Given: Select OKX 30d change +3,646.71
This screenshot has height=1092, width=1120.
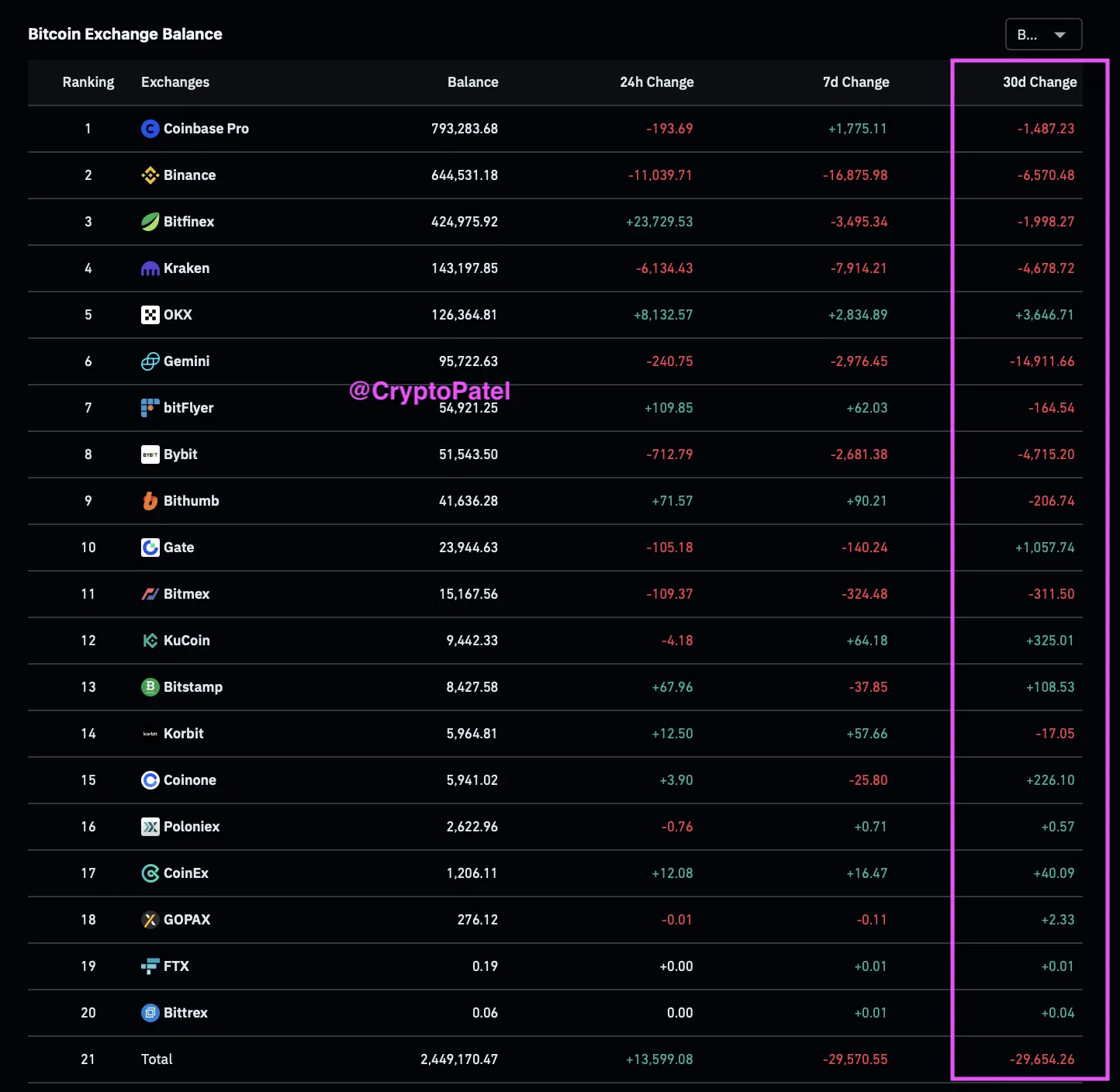Looking at the screenshot, I should pos(1045,315).
